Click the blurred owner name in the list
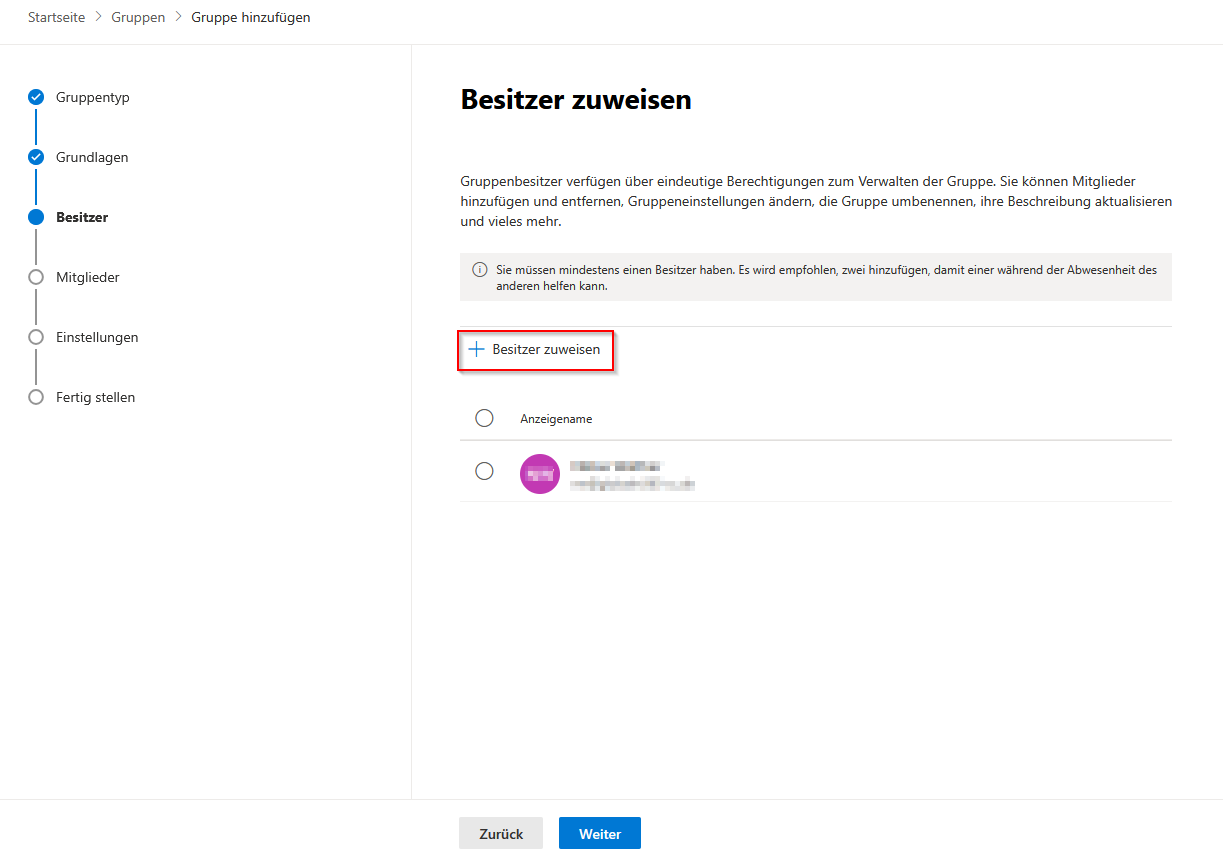This screenshot has width=1223, height=859. click(x=615, y=466)
